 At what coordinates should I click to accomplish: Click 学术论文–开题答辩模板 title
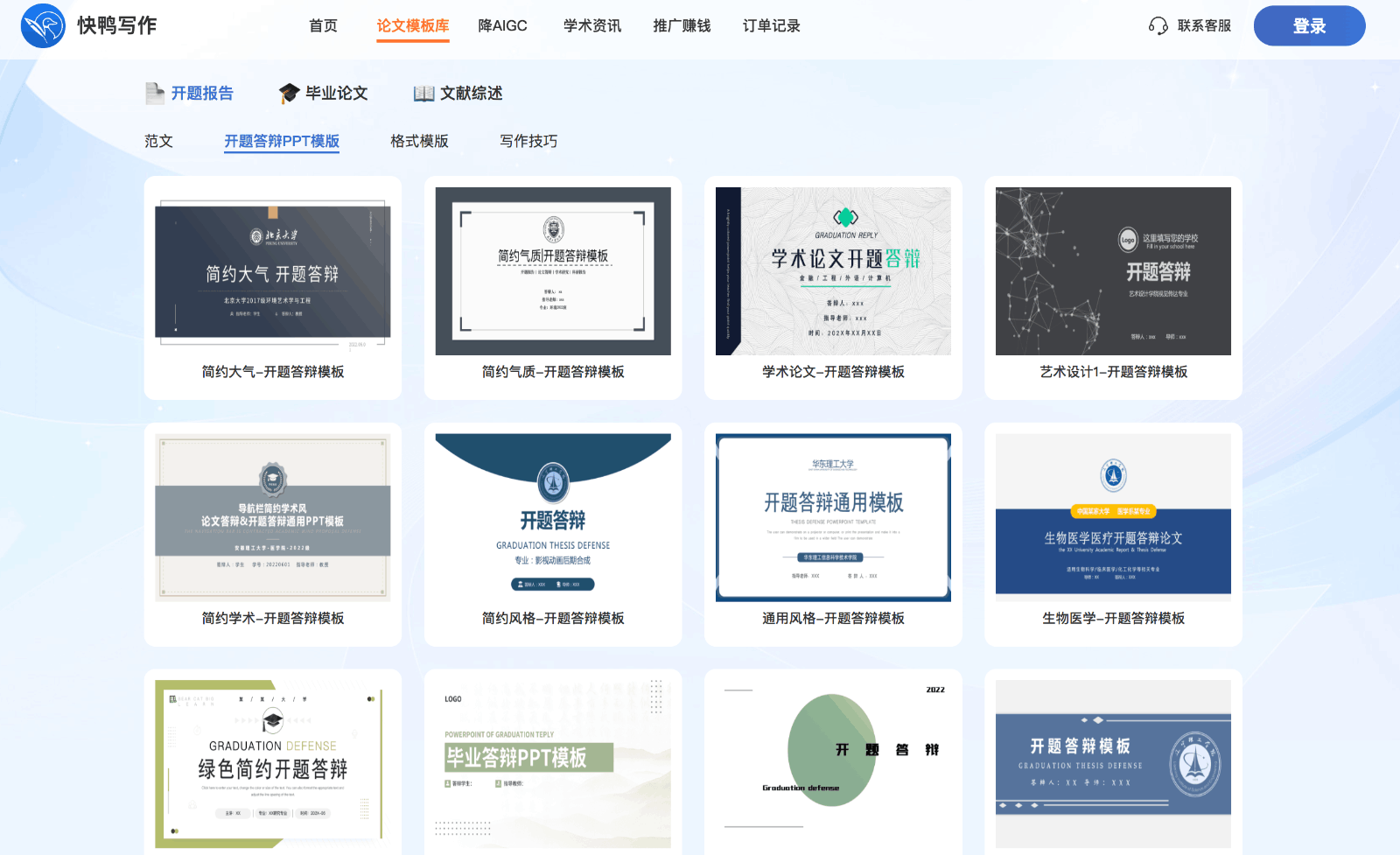pos(833,372)
